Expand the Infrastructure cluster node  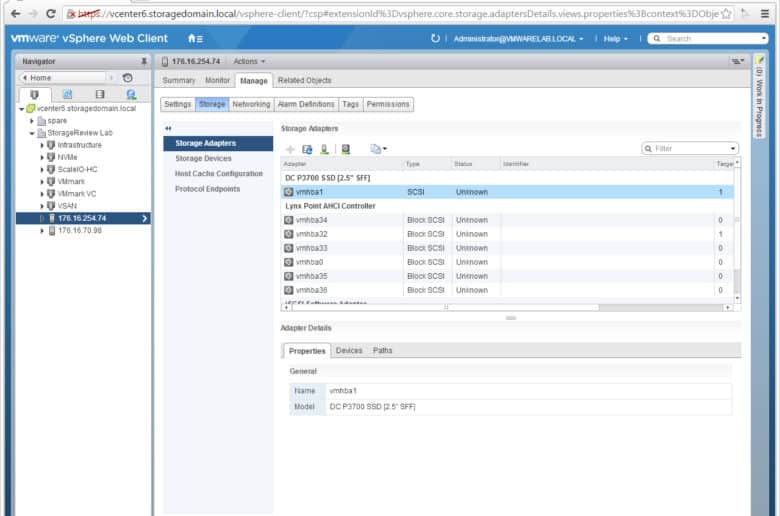(x=42, y=145)
